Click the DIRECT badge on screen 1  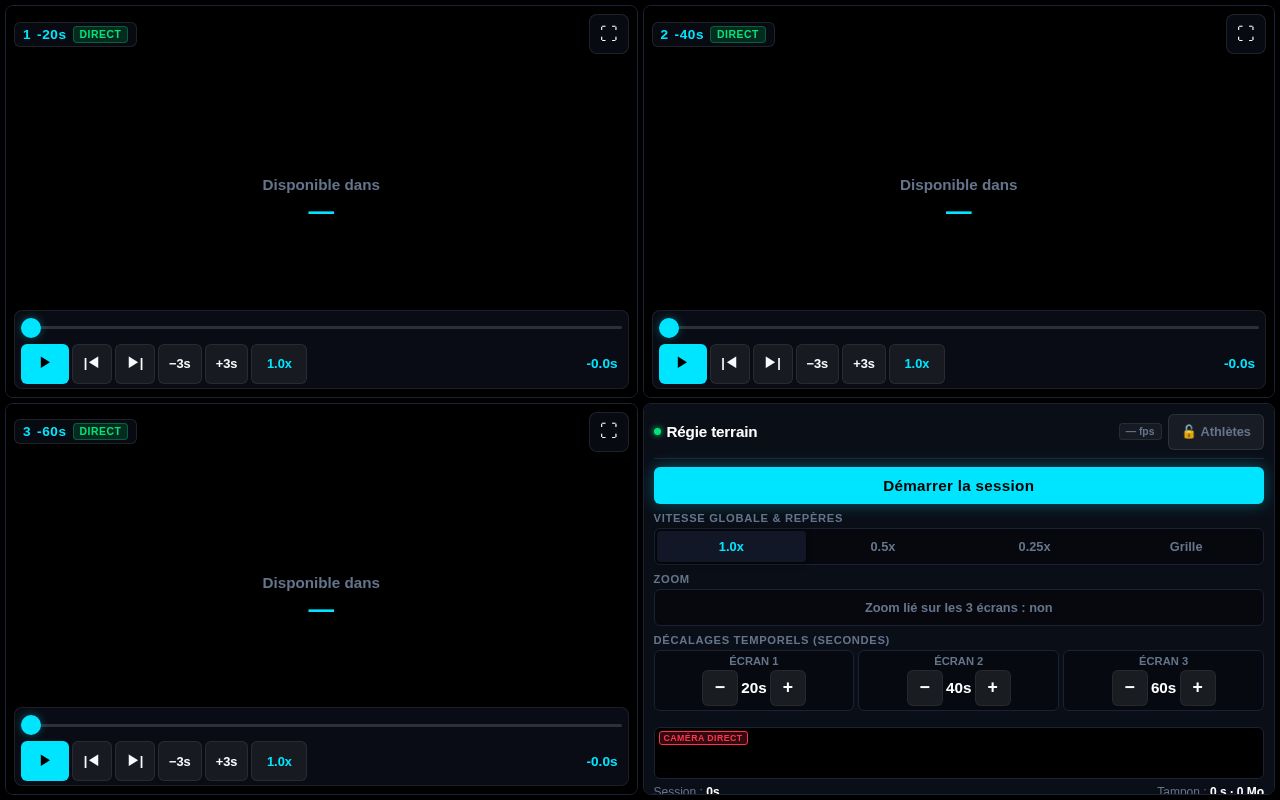100,34
